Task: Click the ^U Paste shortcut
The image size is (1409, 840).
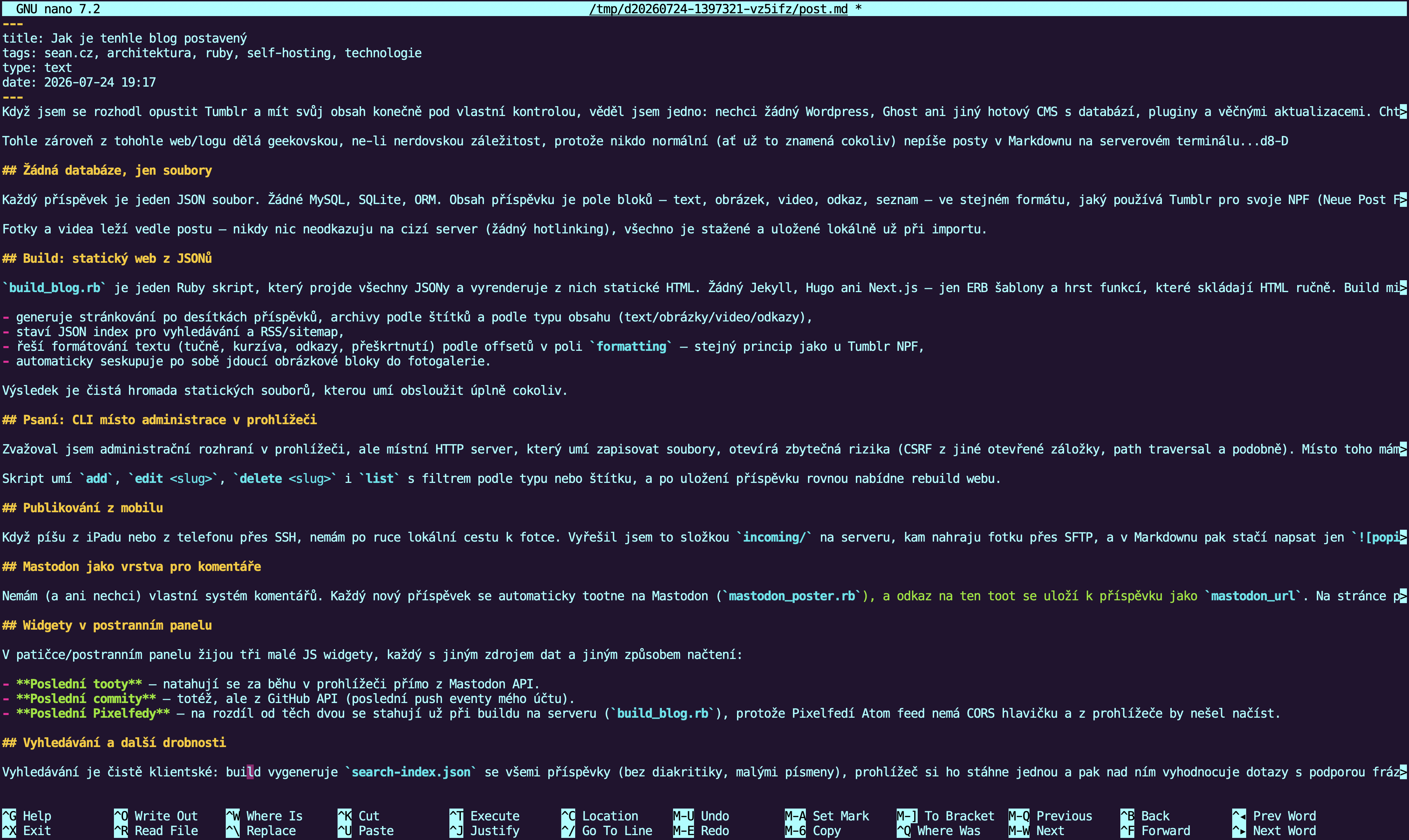Action: [x=365, y=830]
